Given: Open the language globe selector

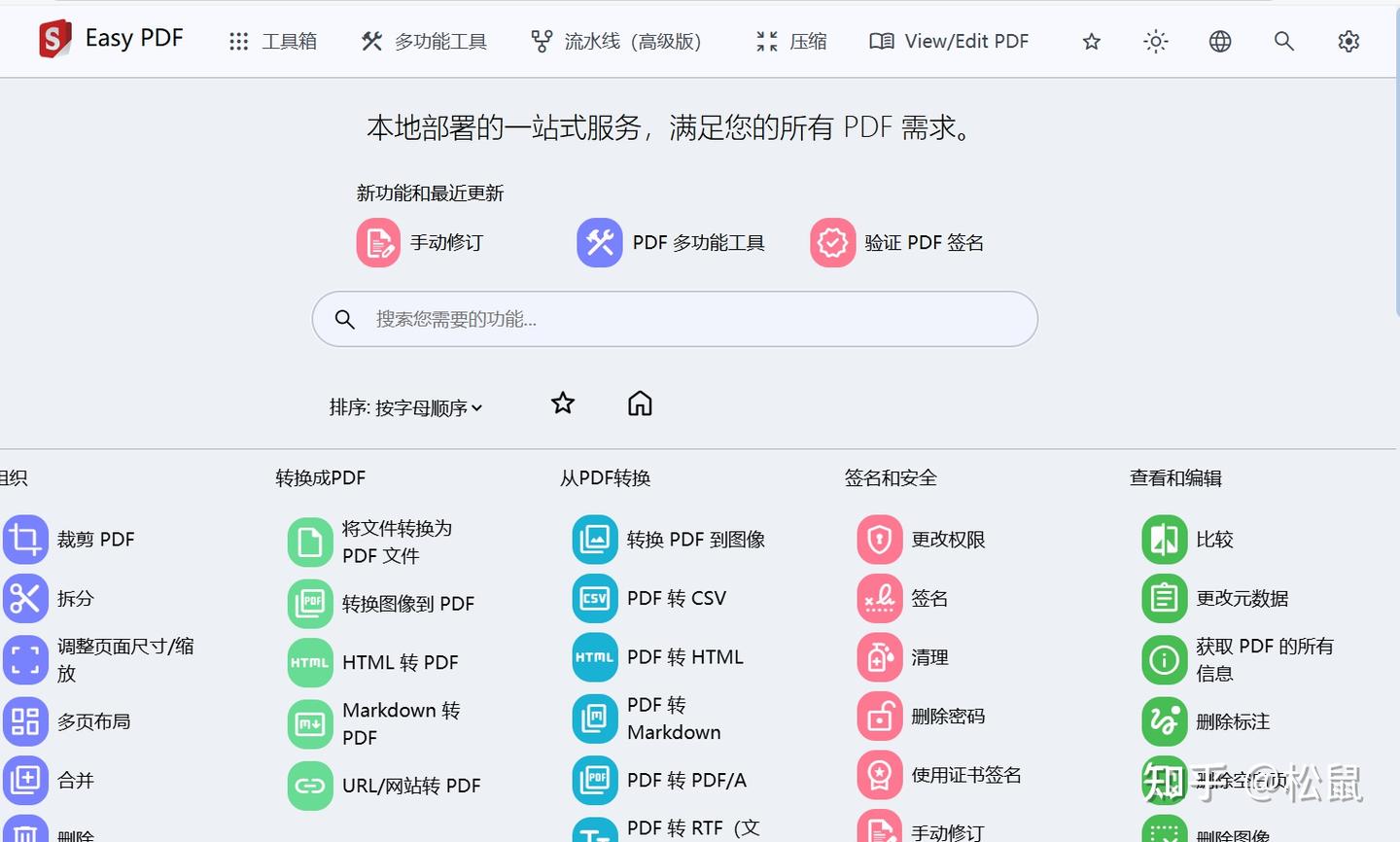Looking at the screenshot, I should click(x=1219, y=41).
